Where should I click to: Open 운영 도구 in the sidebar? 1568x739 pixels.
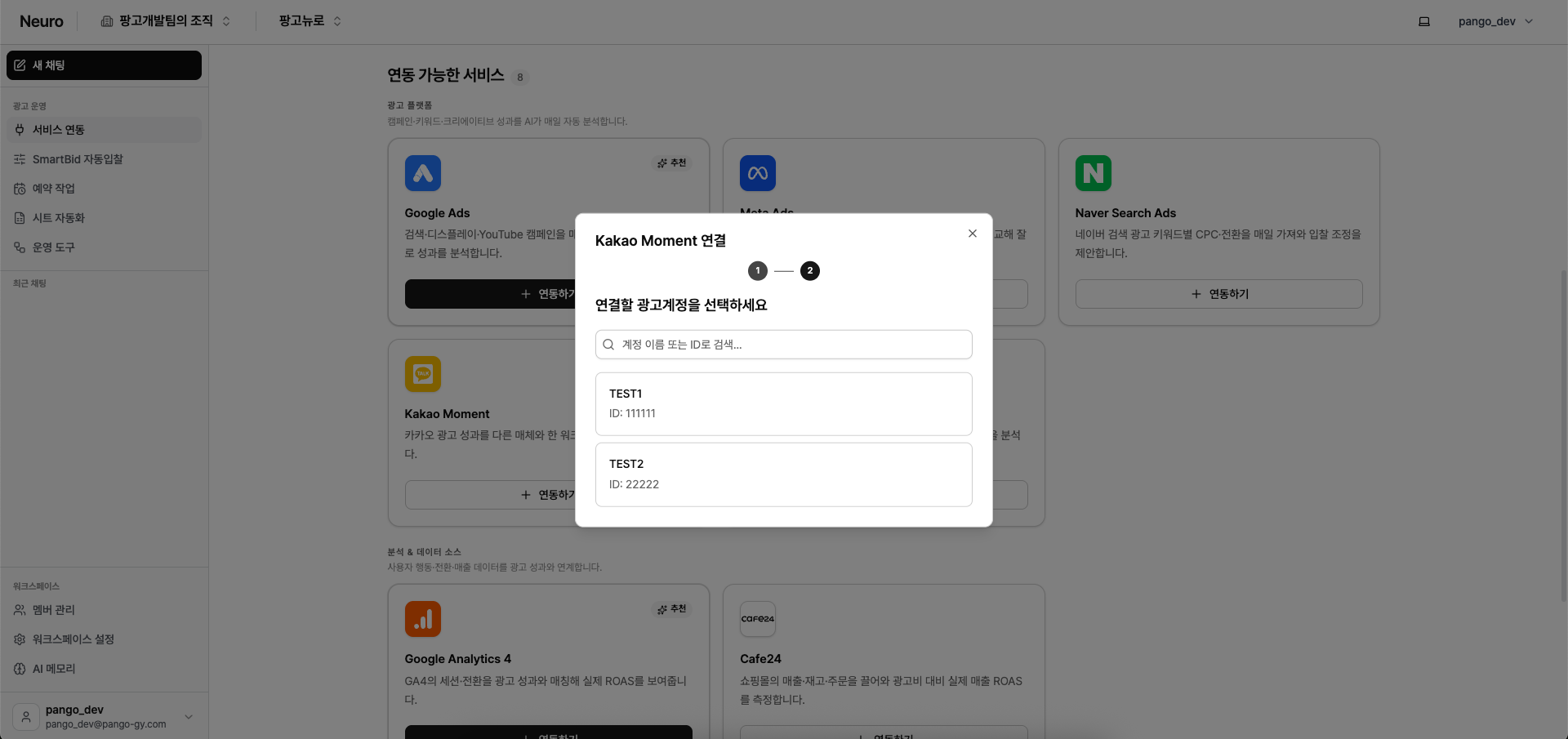click(x=104, y=247)
